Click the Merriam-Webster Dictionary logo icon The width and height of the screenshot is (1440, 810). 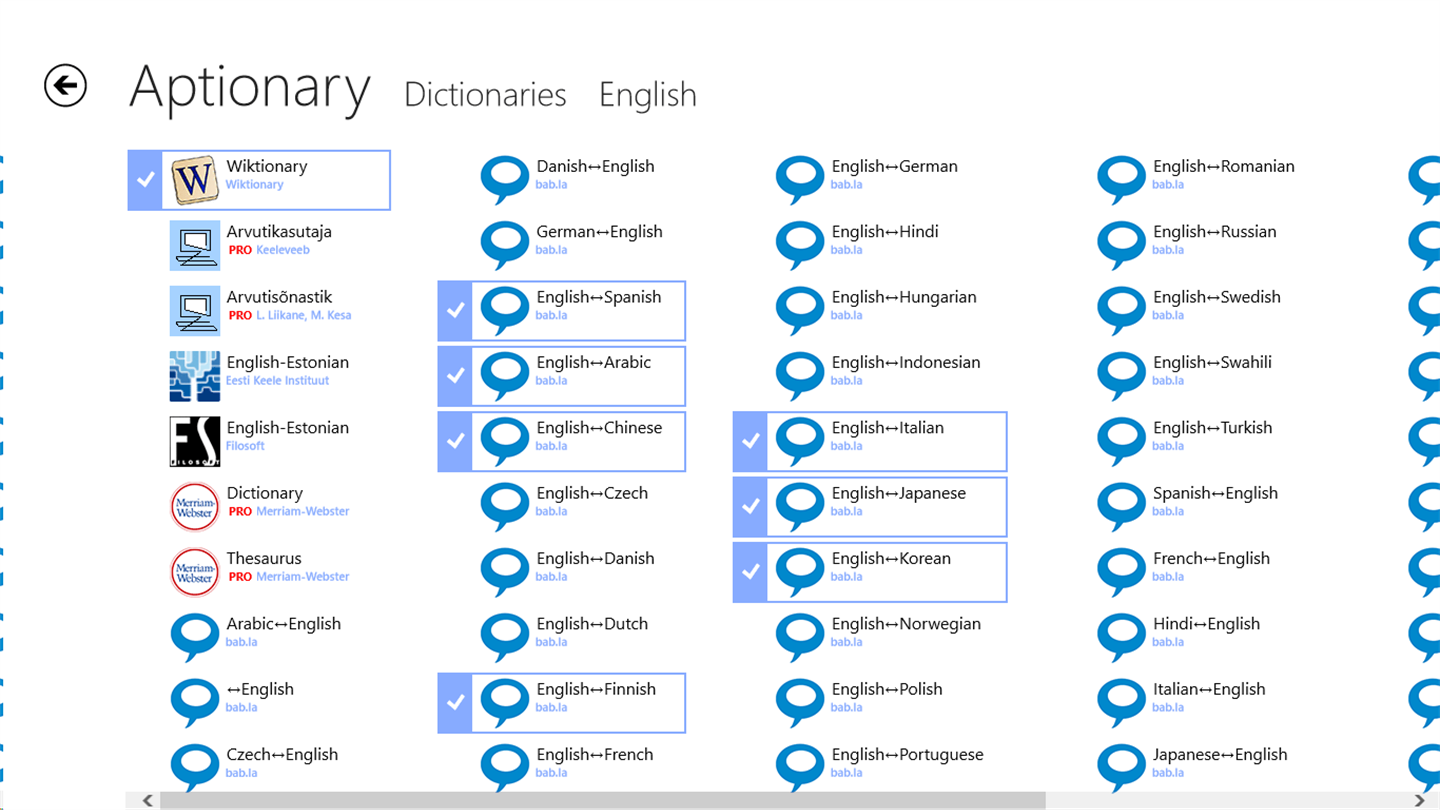[195, 507]
